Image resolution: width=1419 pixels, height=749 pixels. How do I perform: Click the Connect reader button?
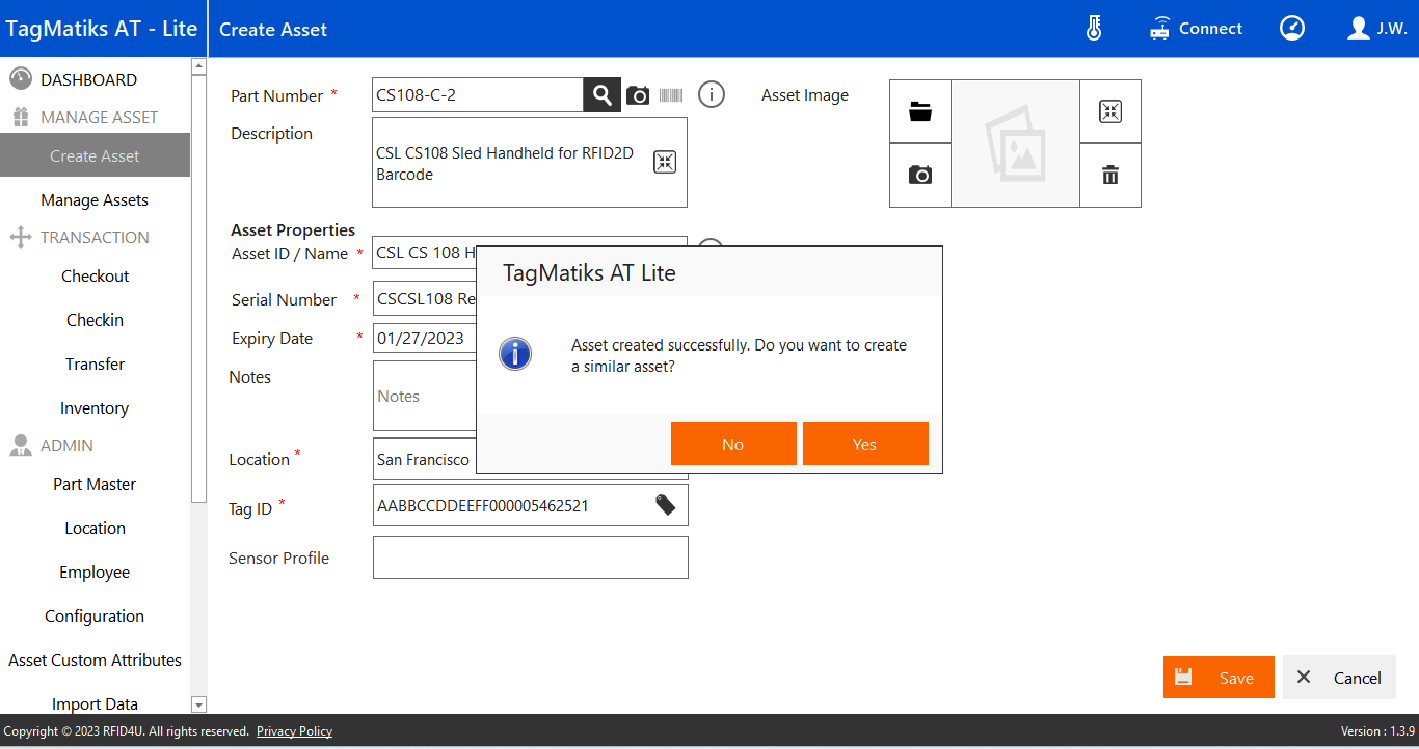click(1196, 29)
